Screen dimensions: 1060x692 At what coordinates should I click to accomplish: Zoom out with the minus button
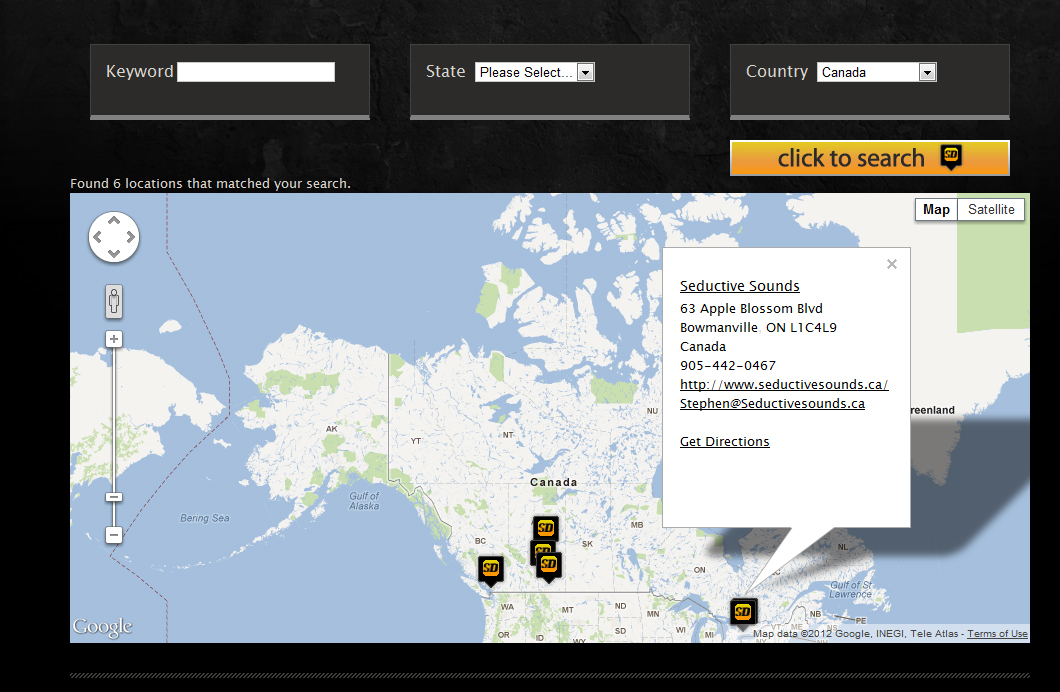pos(114,535)
